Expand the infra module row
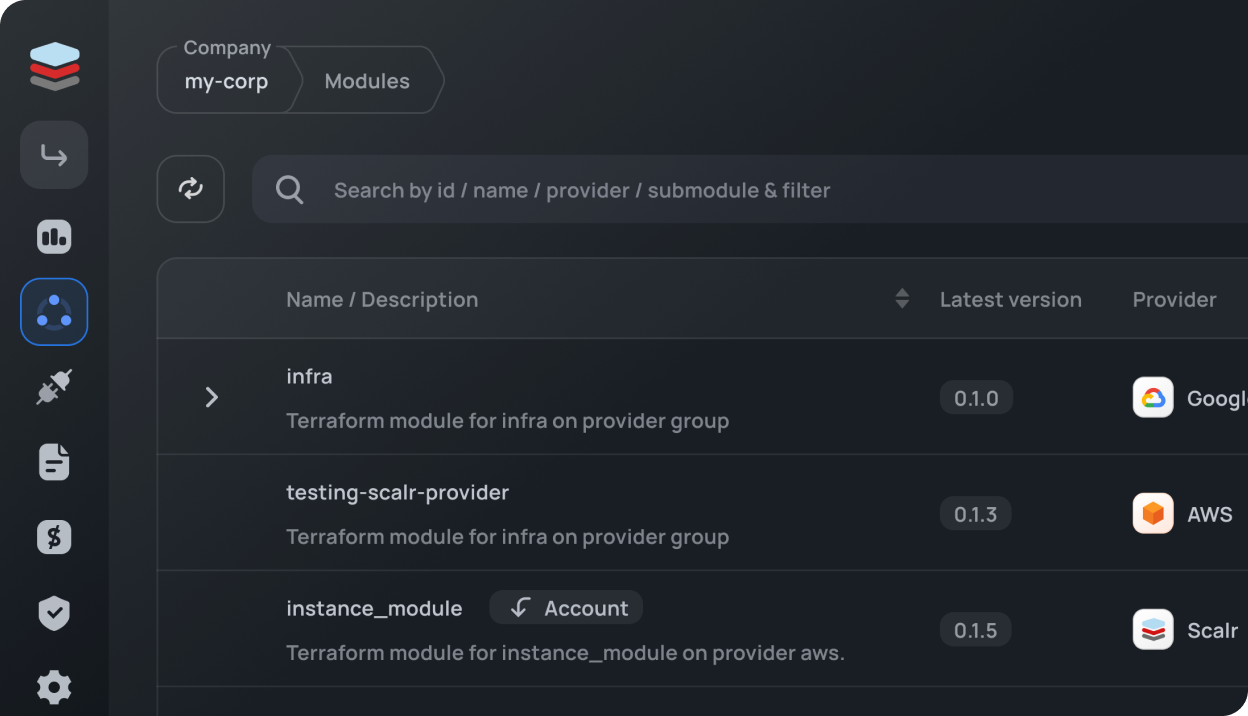1248x716 pixels. pos(211,397)
